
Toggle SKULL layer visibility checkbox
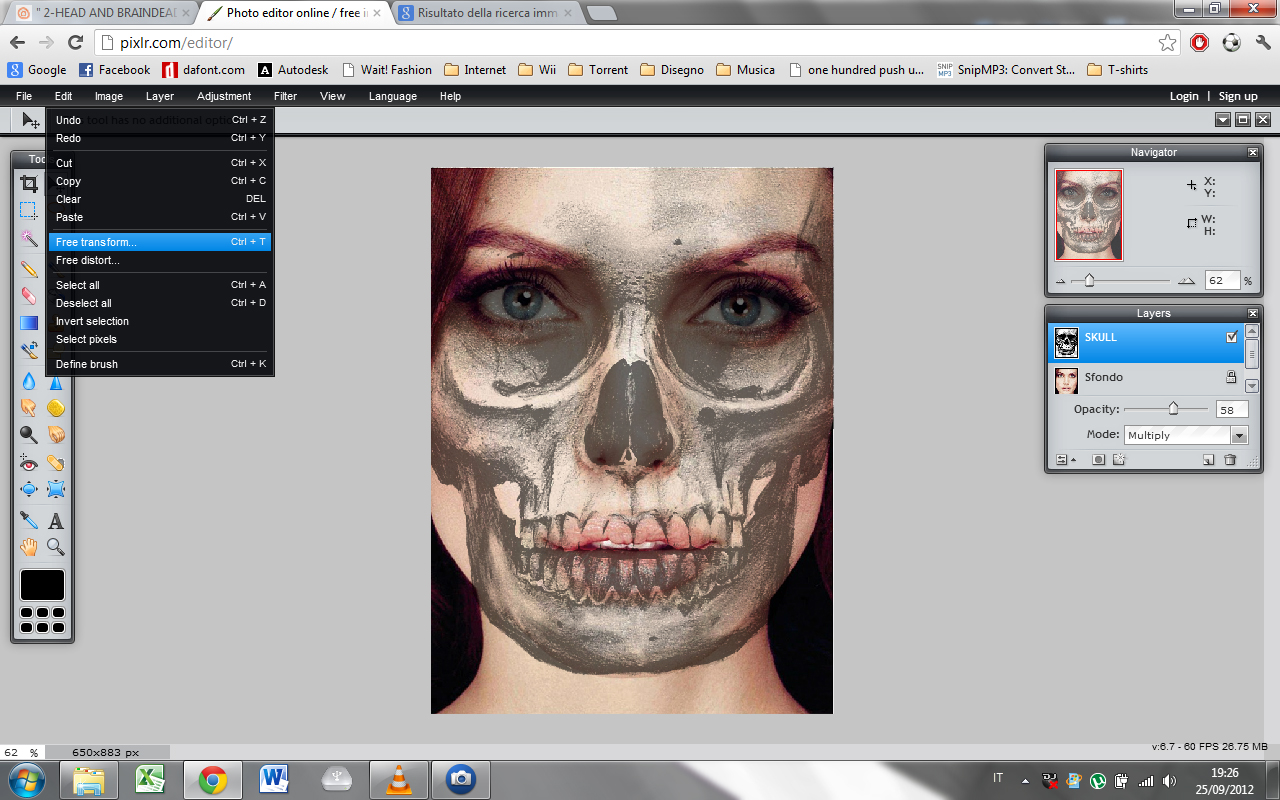(x=1232, y=337)
